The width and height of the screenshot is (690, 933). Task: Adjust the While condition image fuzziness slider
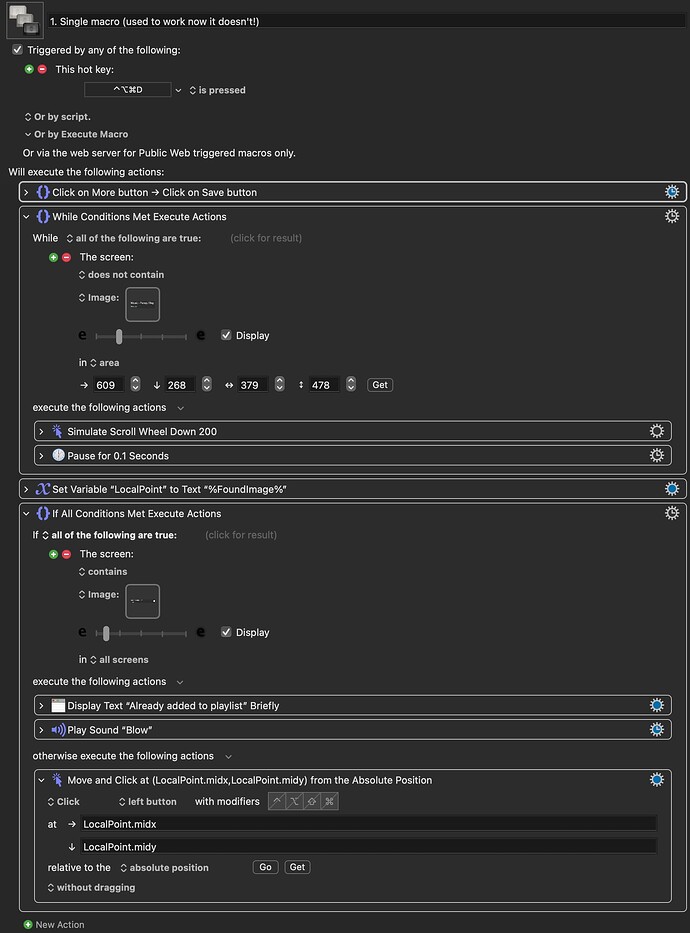point(119,336)
